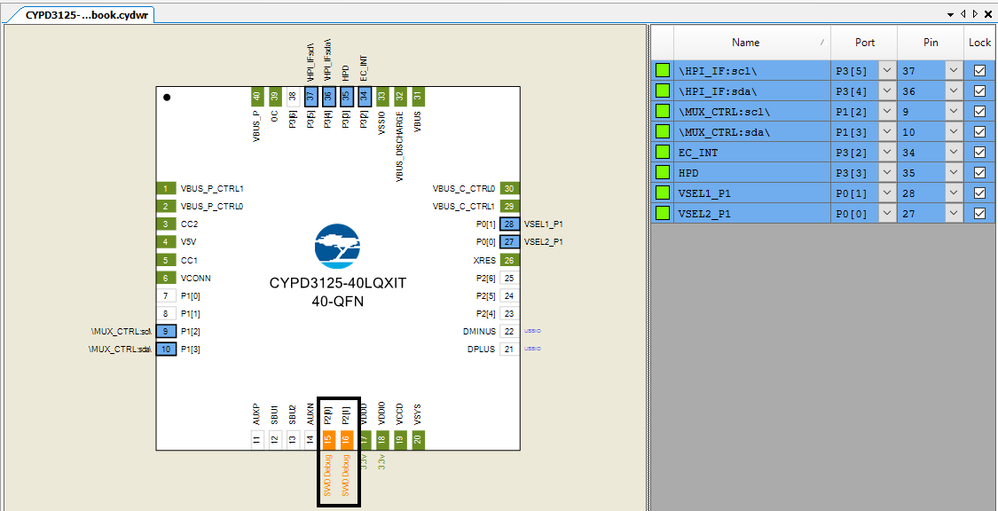Select pin 2 VBUS_P_CTRL0 on the chip
The image size is (998, 511).
165,206
